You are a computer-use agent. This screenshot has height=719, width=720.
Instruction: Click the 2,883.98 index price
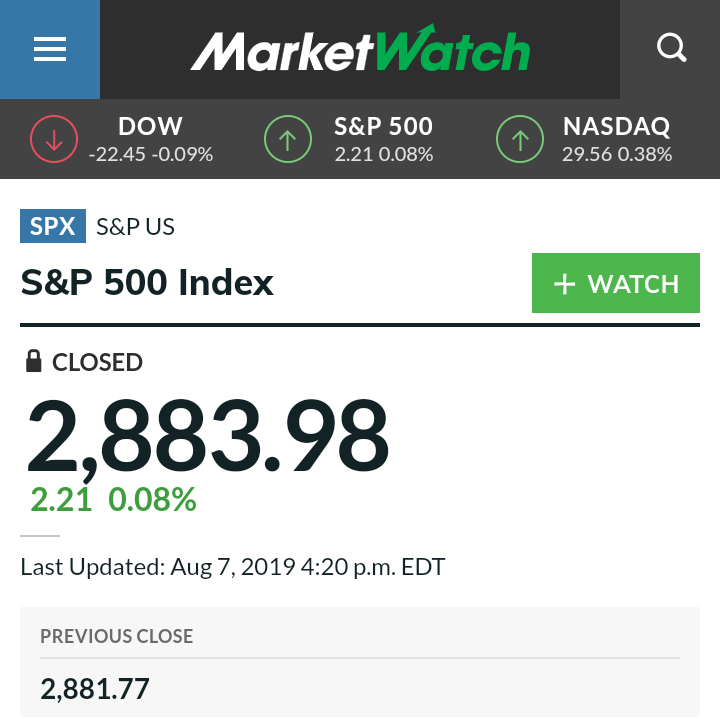click(x=207, y=436)
